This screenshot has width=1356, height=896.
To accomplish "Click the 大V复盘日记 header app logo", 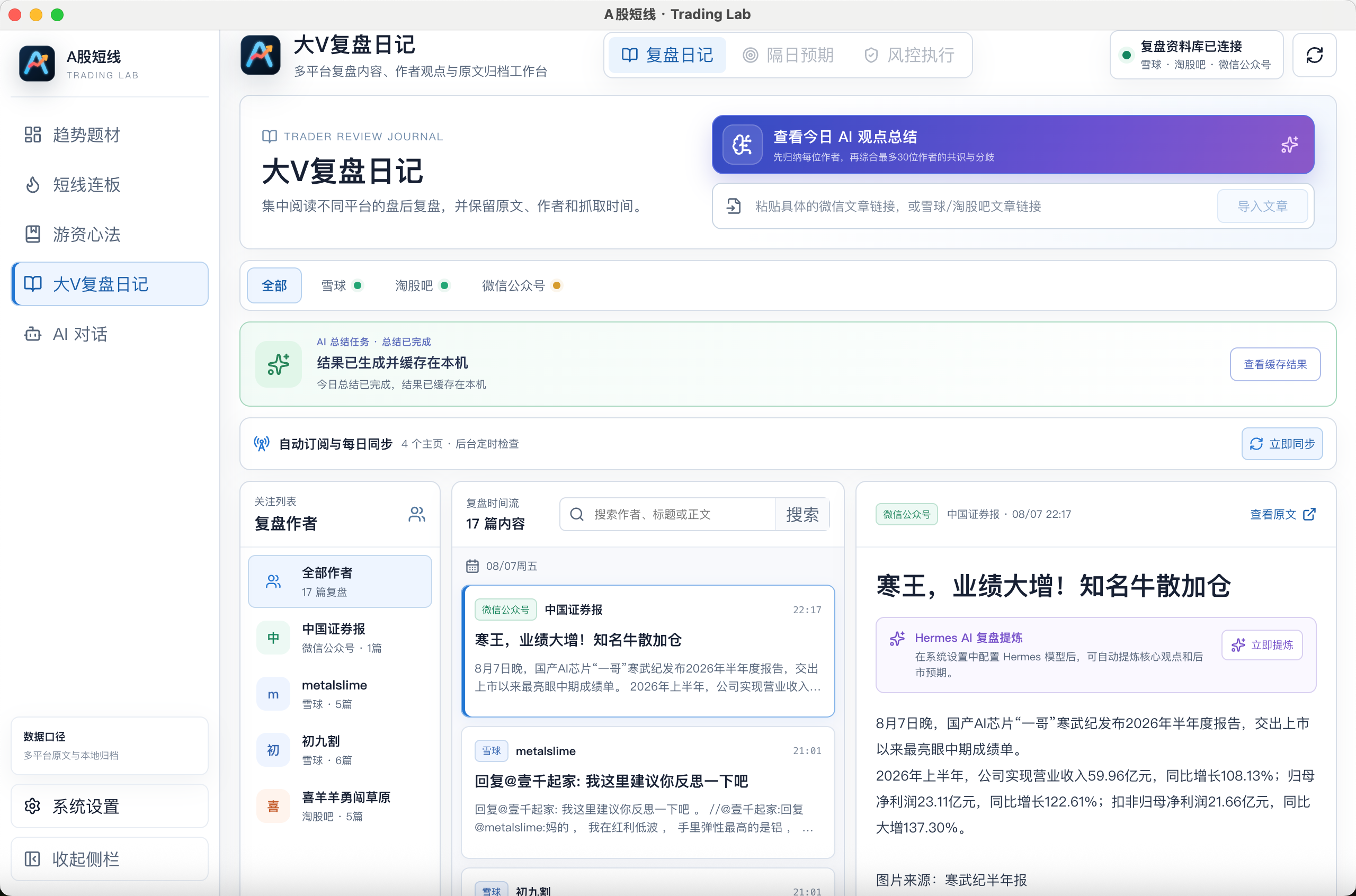I will click(x=261, y=55).
